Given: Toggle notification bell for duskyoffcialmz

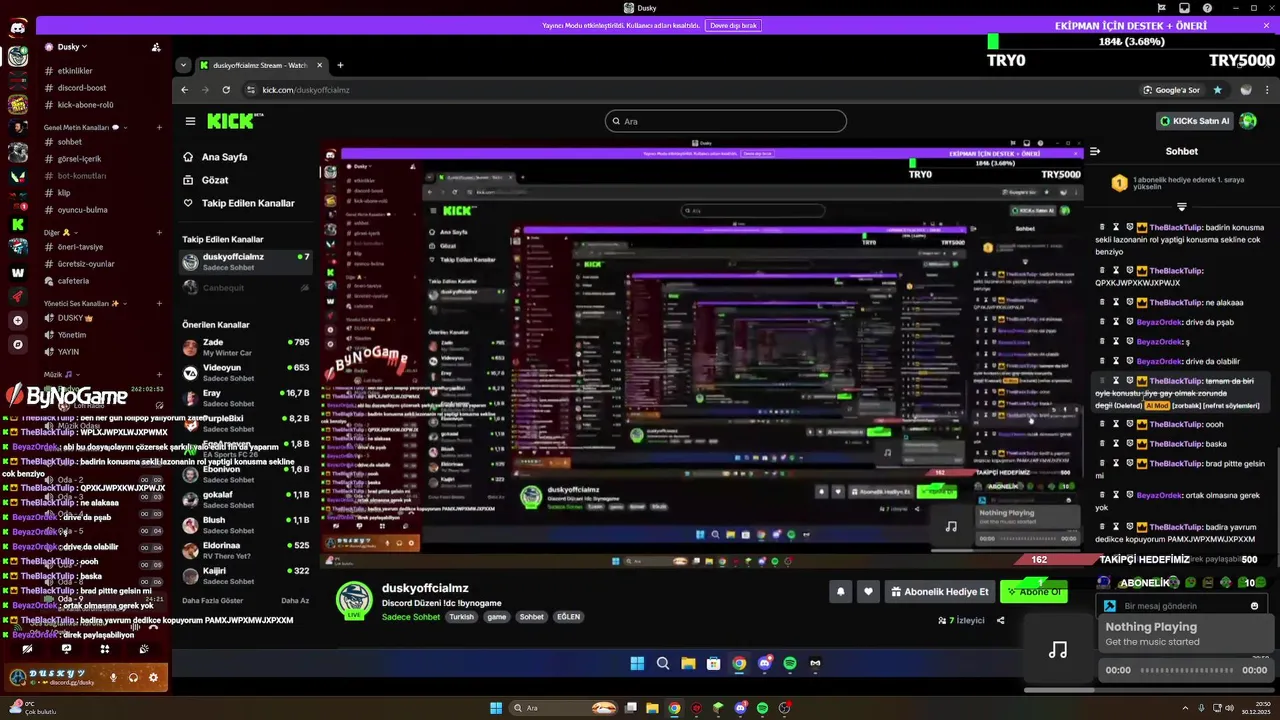Looking at the screenshot, I should pyautogui.click(x=840, y=592).
